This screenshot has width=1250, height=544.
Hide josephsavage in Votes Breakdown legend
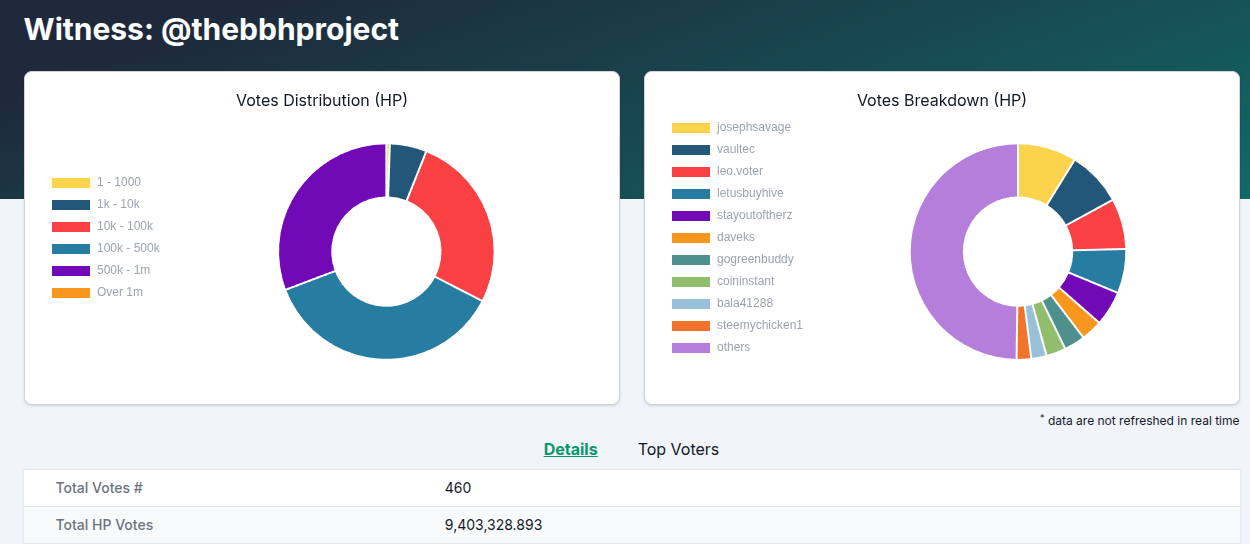(x=731, y=127)
